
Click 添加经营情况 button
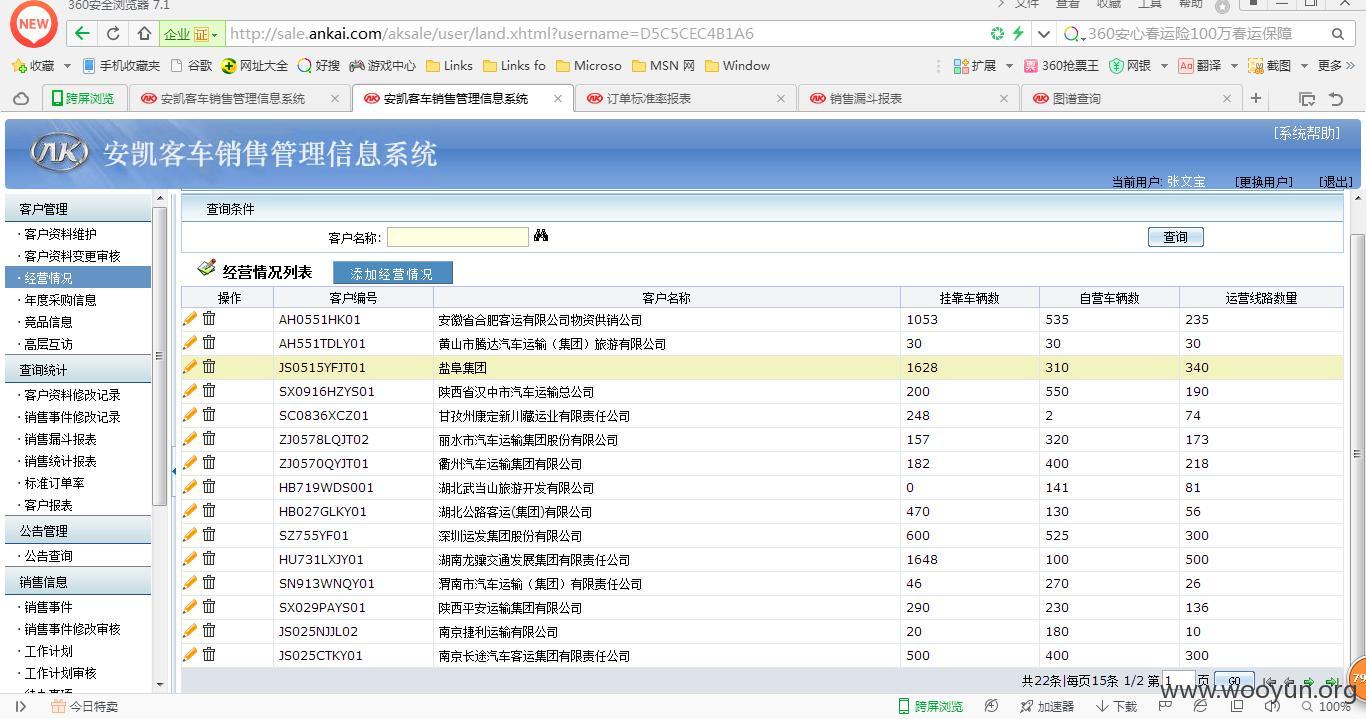click(392, 273)
